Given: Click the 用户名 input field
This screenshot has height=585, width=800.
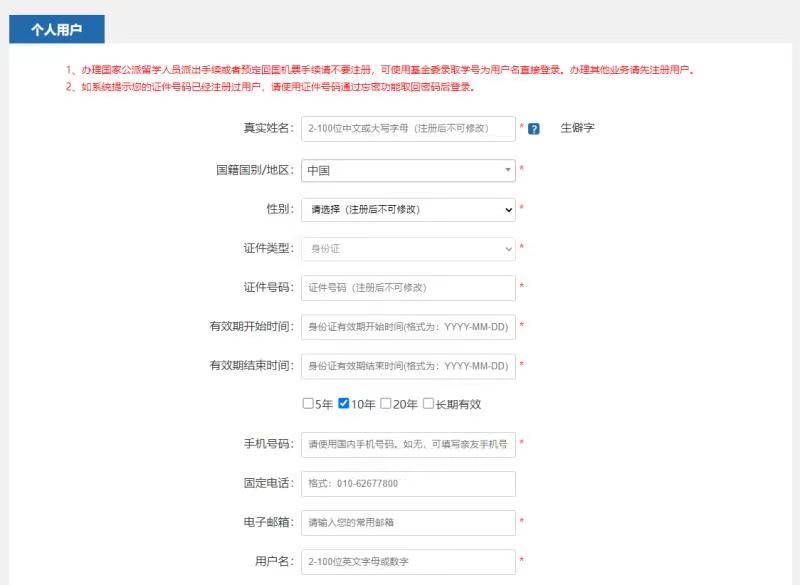Looking at the screenshot, I should (408, 561).
